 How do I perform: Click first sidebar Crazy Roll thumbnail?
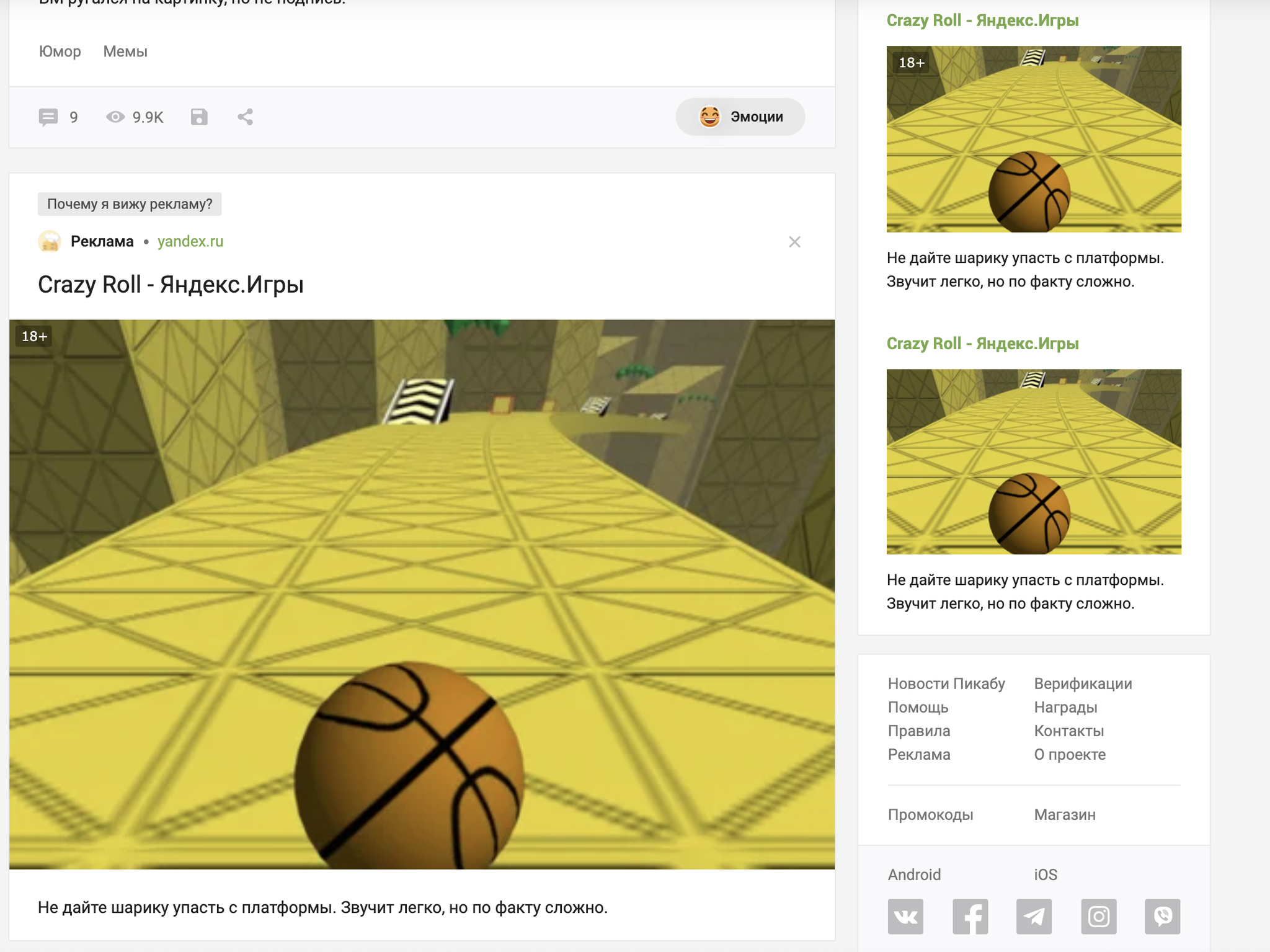pos(1034,139)
